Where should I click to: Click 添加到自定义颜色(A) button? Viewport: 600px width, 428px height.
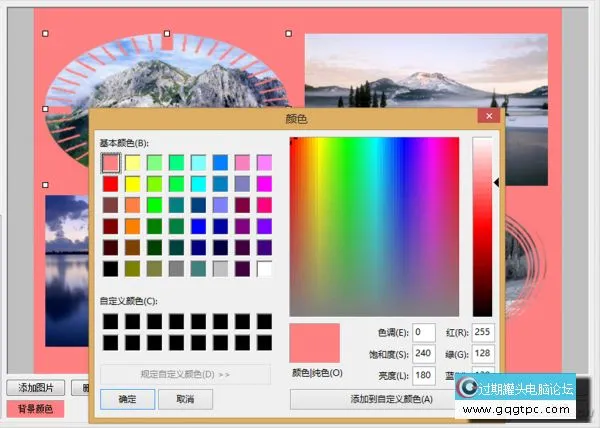[391, 399]
